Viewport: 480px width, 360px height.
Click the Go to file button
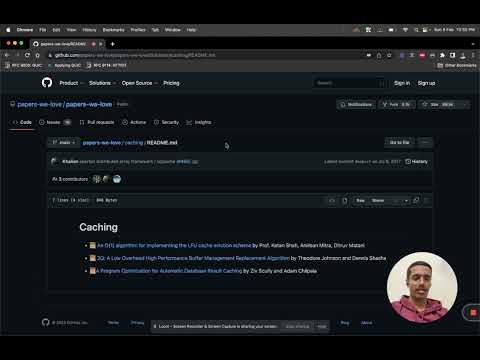pos(399,142)
